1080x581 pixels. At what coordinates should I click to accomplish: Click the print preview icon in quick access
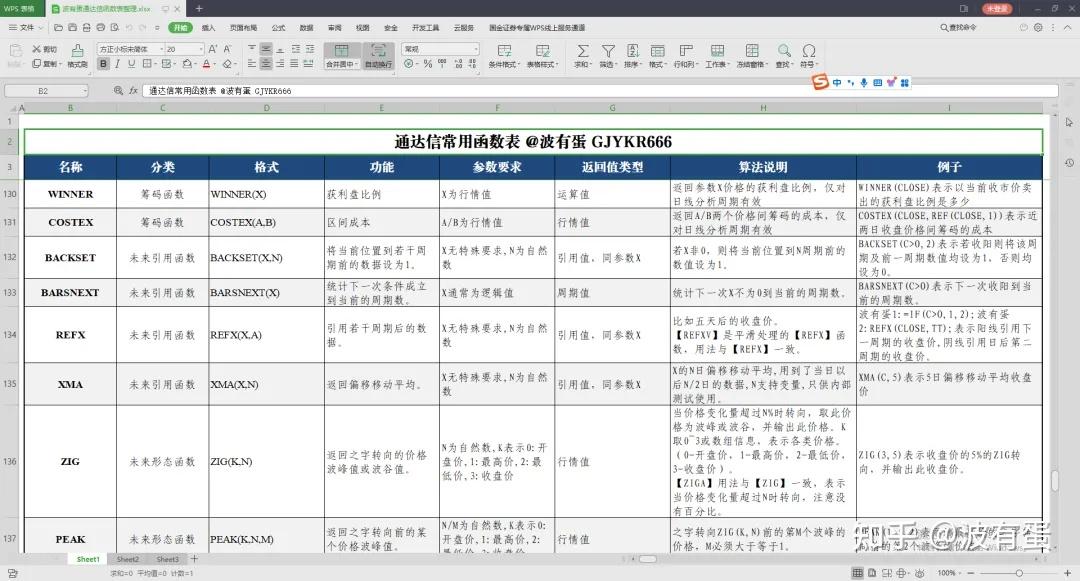[114, 28]
